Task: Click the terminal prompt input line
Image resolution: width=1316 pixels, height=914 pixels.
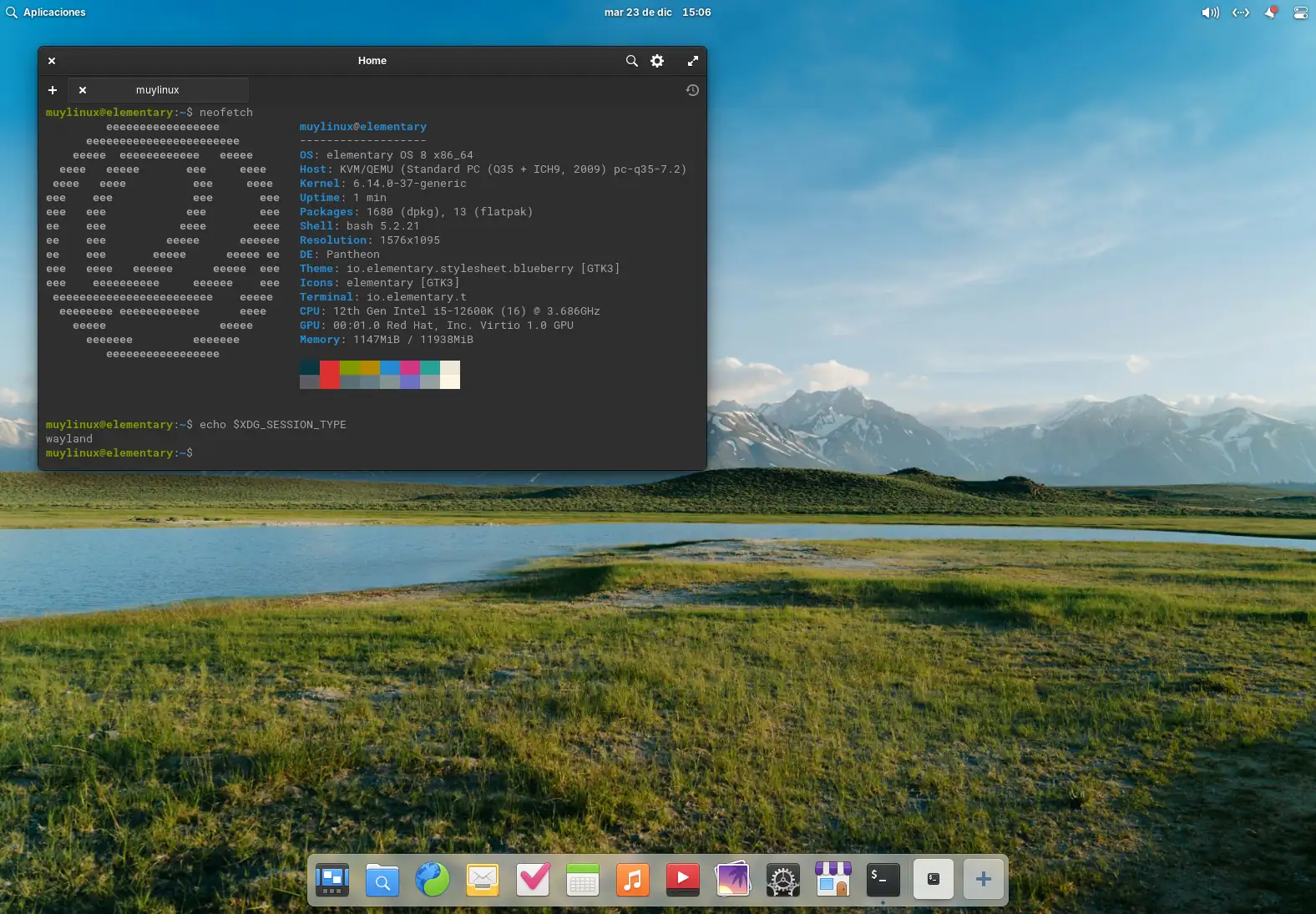Action: coord(334,453)
